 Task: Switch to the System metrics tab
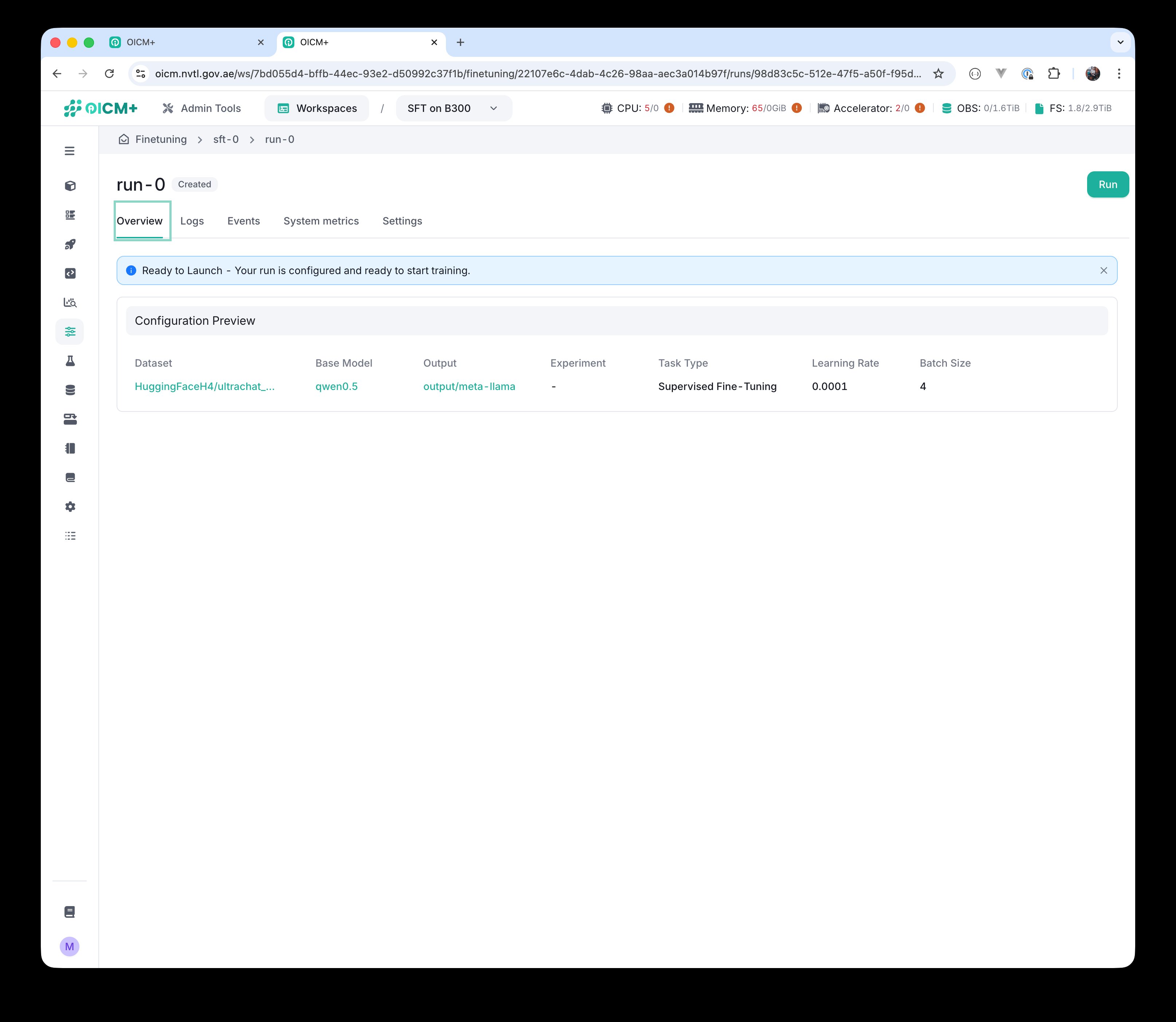click(321, 221)
